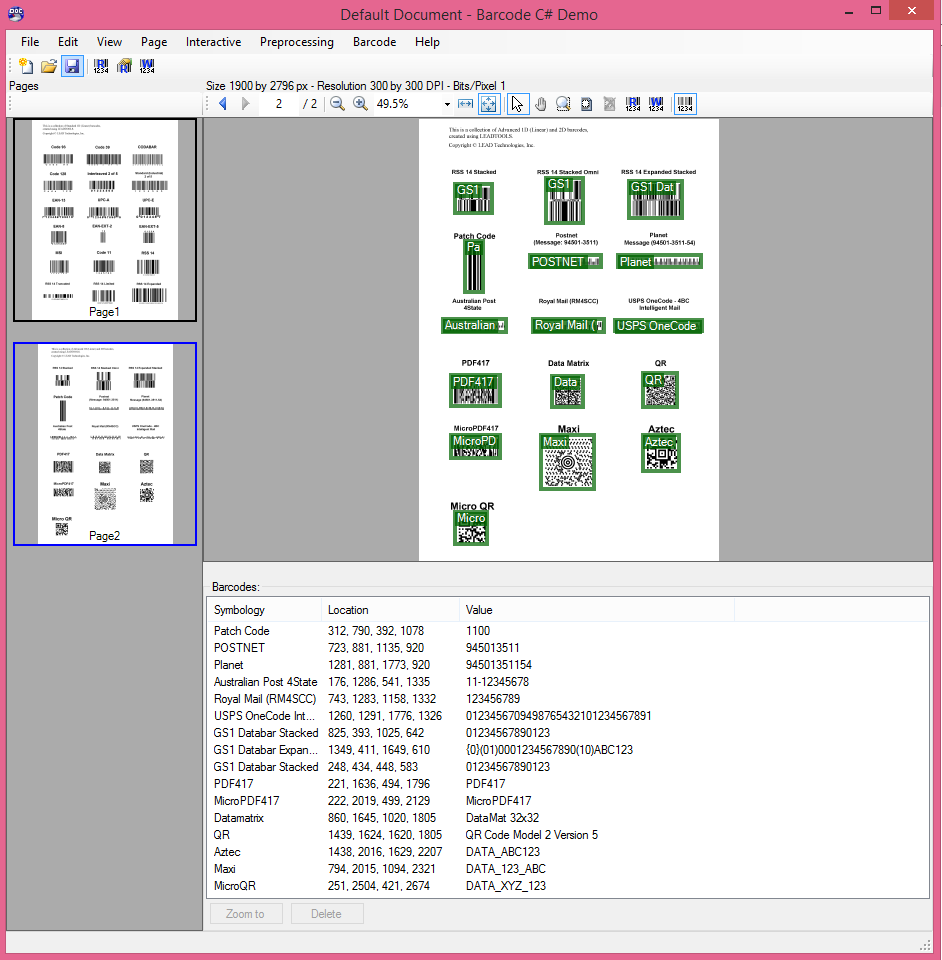
Task: Toggle the pointer select mode
Action: pyautogui.click(x=517, y=104)
